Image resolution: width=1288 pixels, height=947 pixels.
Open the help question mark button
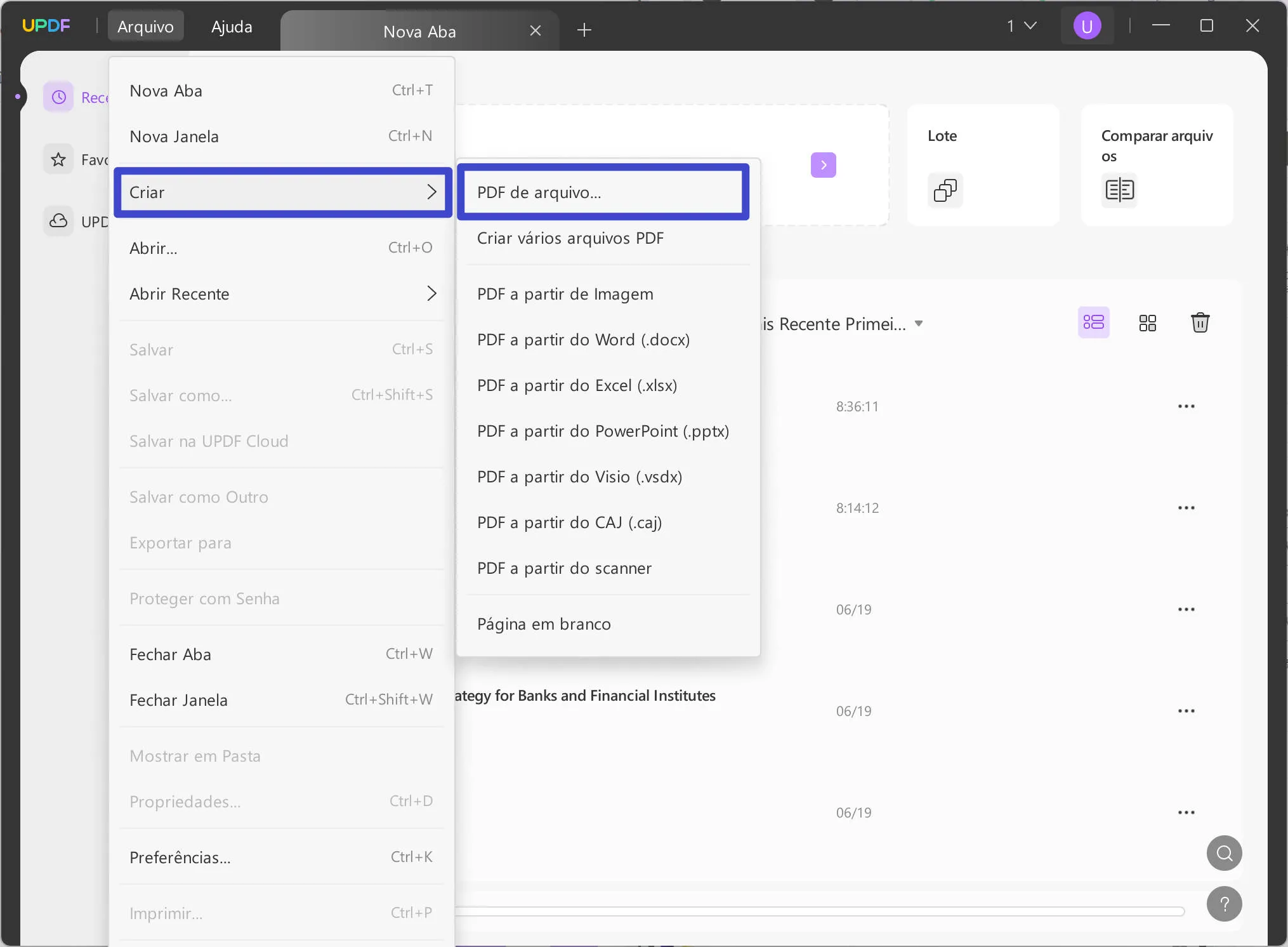pos(1225,904)
